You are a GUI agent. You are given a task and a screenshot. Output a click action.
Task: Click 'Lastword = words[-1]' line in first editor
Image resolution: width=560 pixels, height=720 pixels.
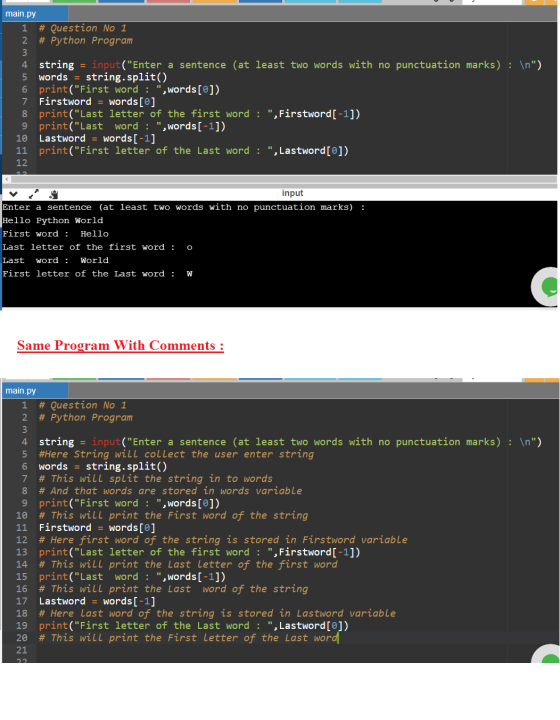tap(97, 138)
